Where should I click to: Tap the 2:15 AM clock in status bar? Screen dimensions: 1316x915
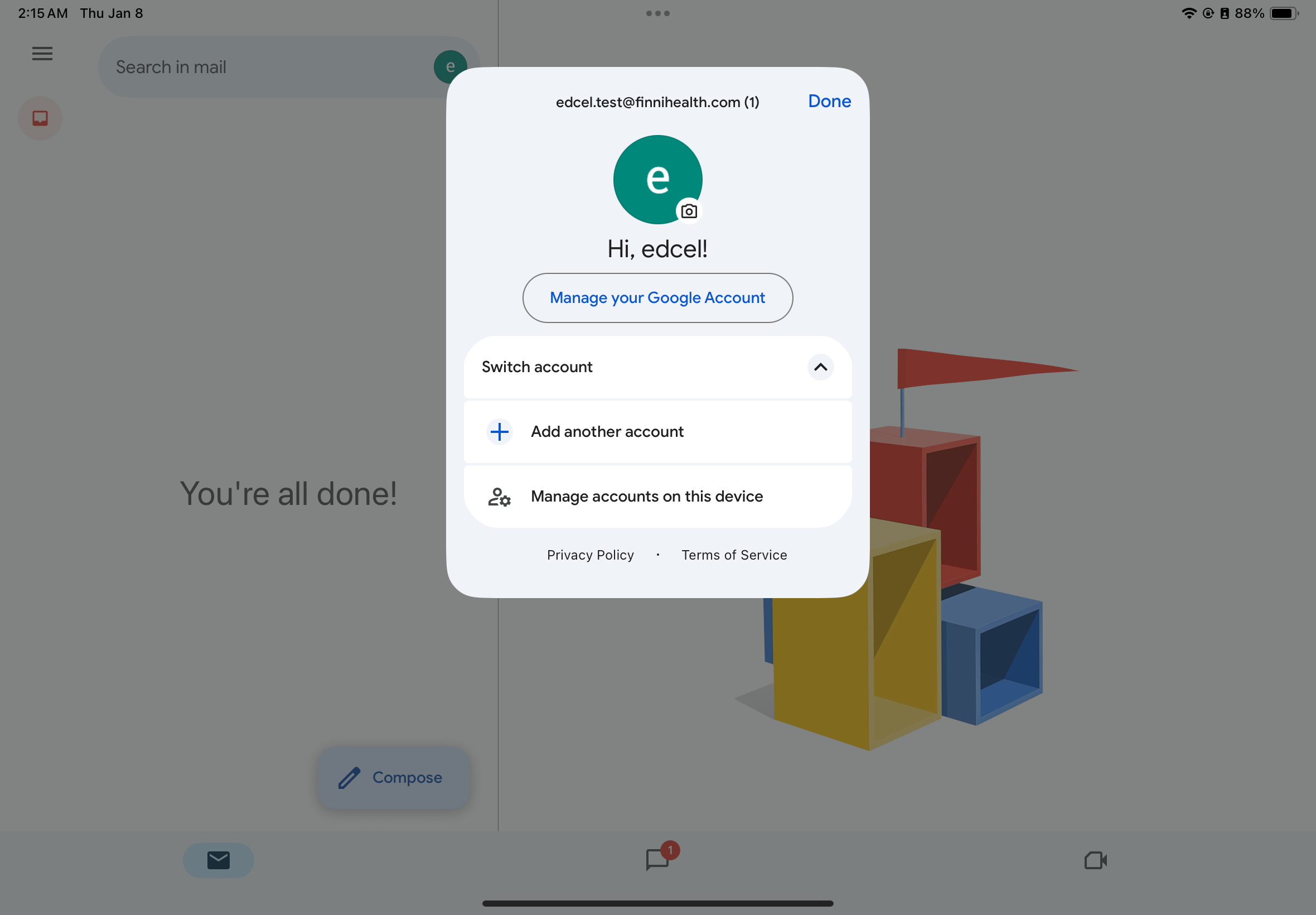43,13
